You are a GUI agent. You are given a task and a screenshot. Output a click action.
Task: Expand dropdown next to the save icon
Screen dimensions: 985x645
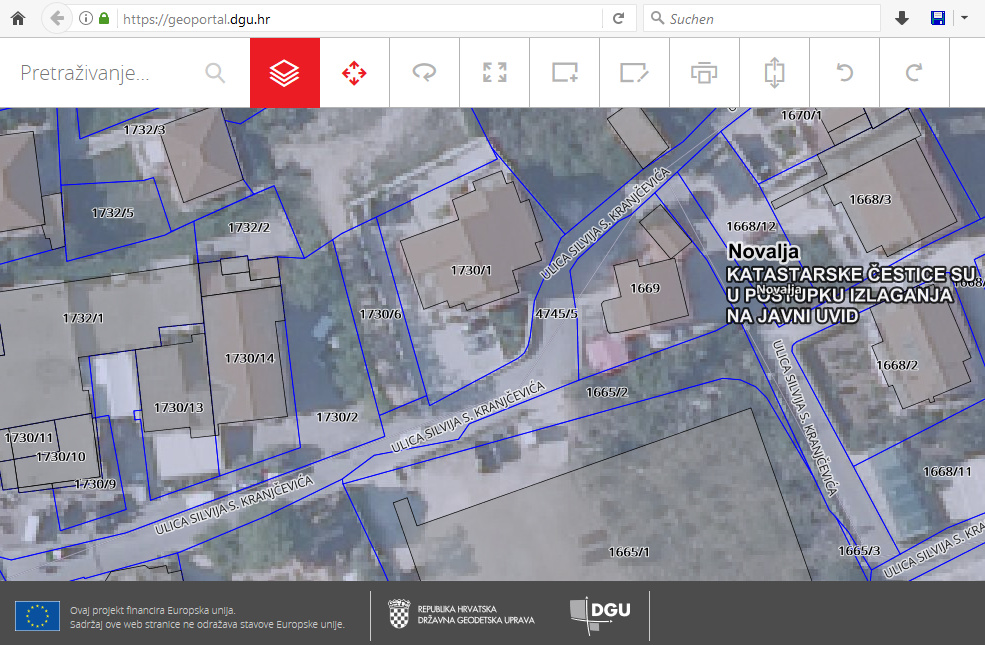(x=964, y=18)
